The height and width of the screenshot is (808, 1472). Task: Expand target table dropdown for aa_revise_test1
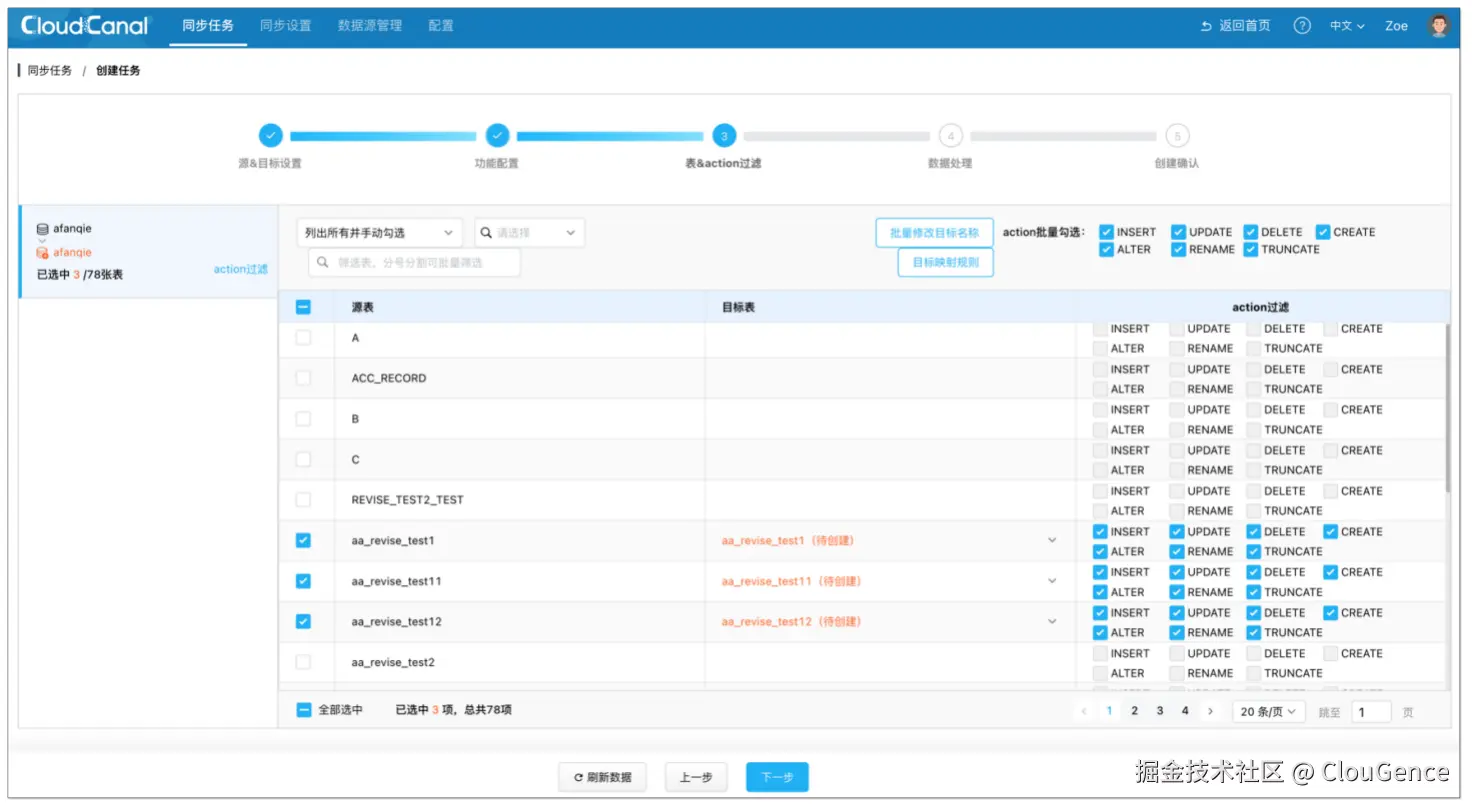pyautogui.click(x=1052, y=540)
